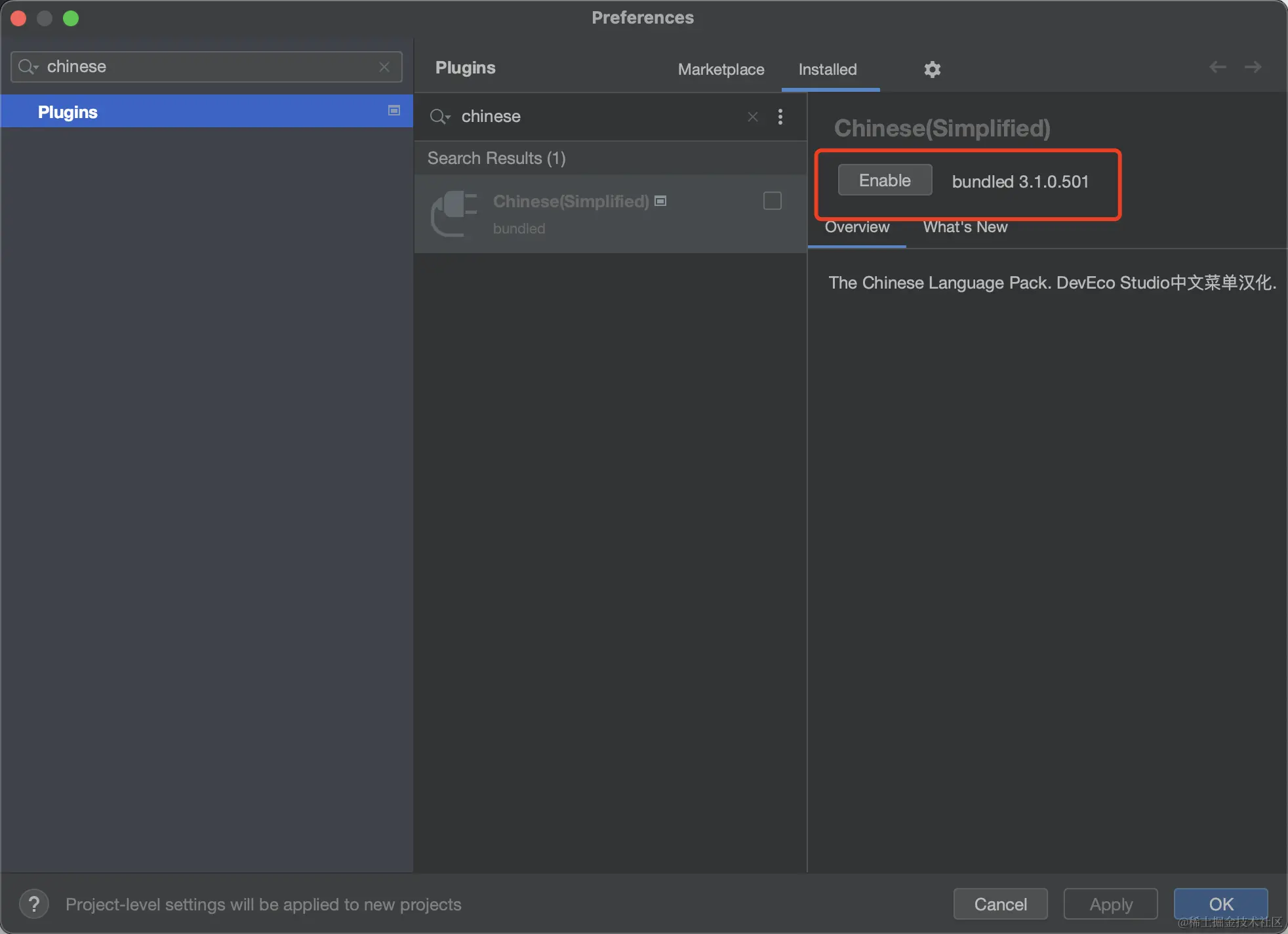Select the Overview tab
Viewport: 1288px width, 934px height.
856,227
